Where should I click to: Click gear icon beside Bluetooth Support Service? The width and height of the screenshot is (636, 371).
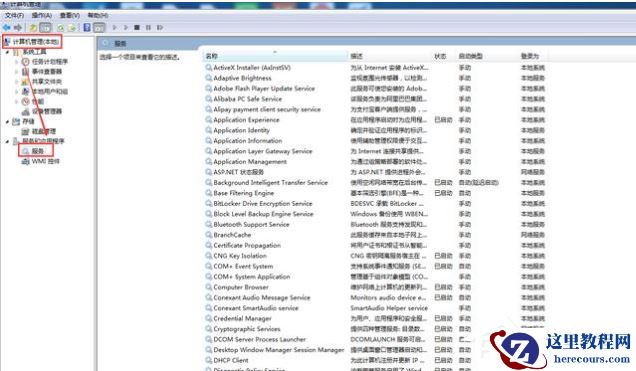[x=208, y=224]
